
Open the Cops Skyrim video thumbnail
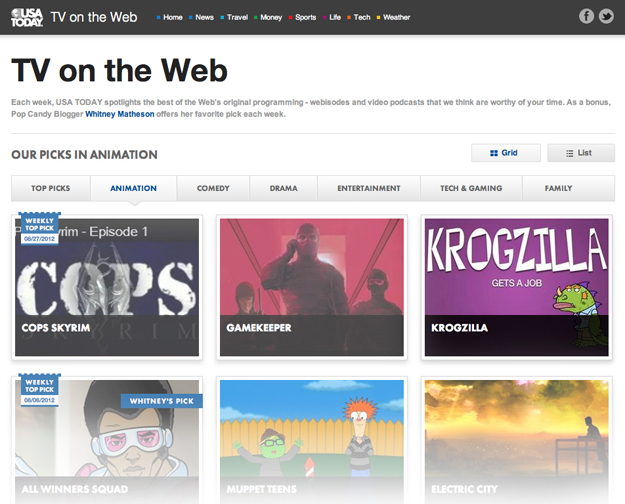(107, 287)
